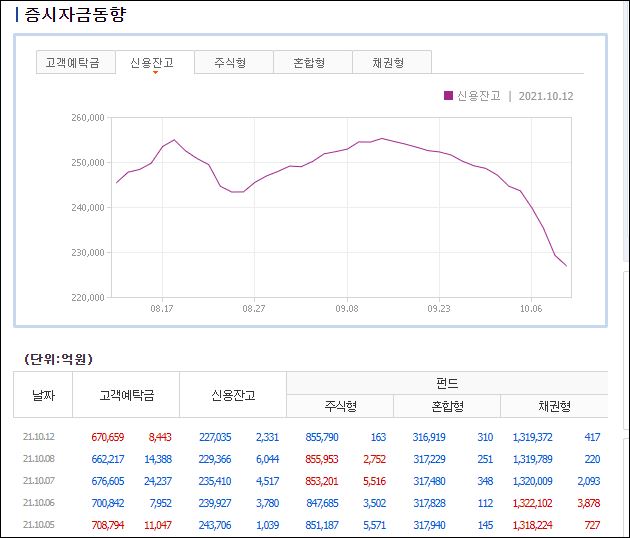Click the 6,044 change value
This screenshot has width=630, height=538.
coord(267,459)
